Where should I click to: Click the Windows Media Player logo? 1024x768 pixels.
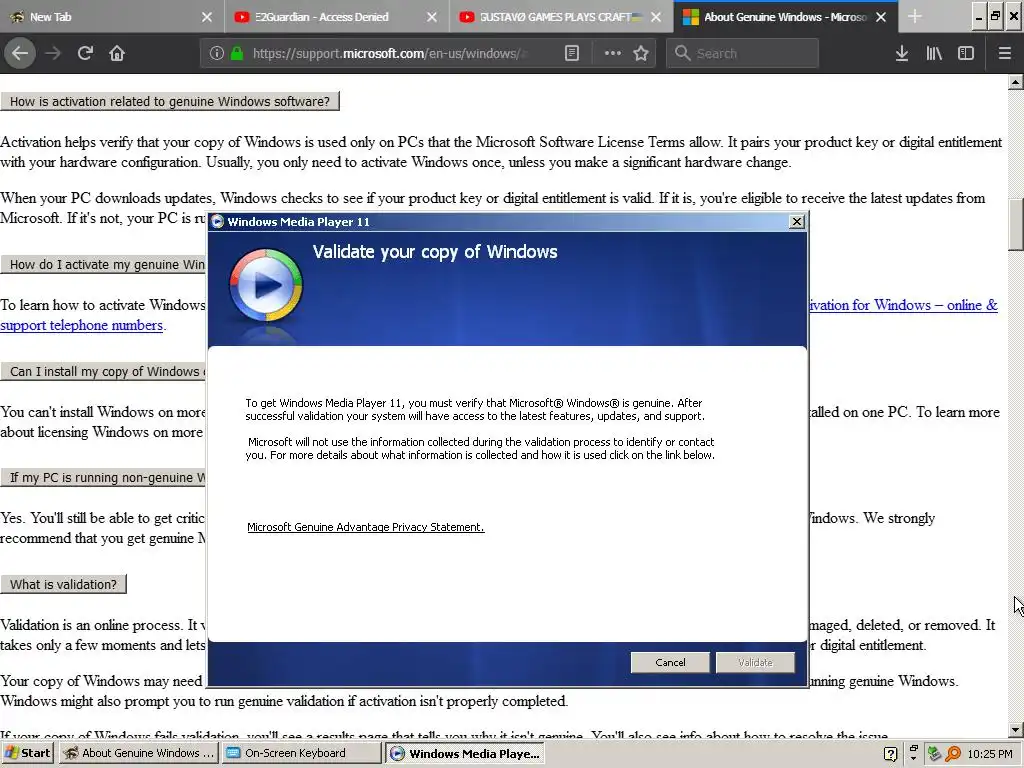266,285
